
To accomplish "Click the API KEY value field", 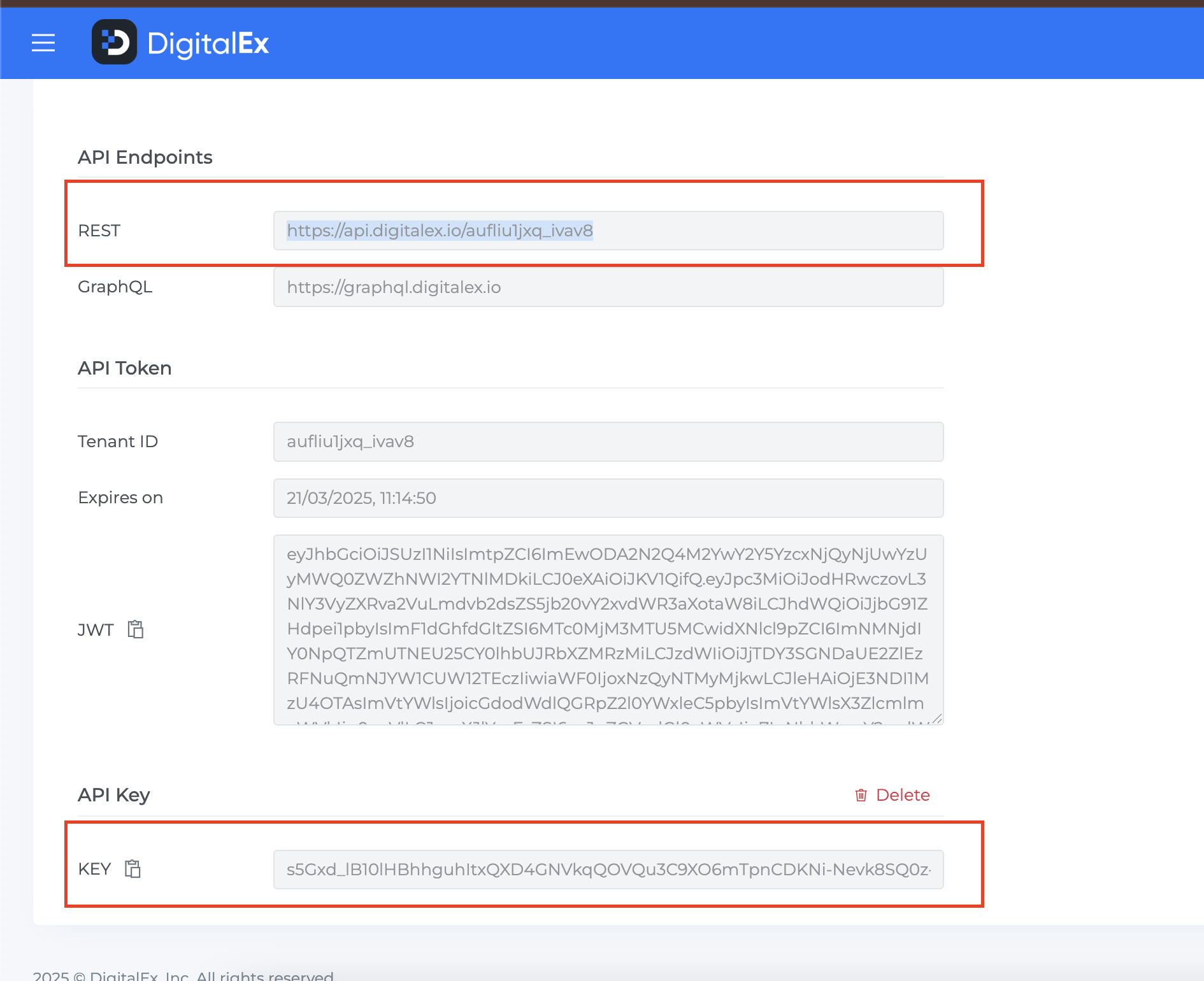I will point(608,870).
